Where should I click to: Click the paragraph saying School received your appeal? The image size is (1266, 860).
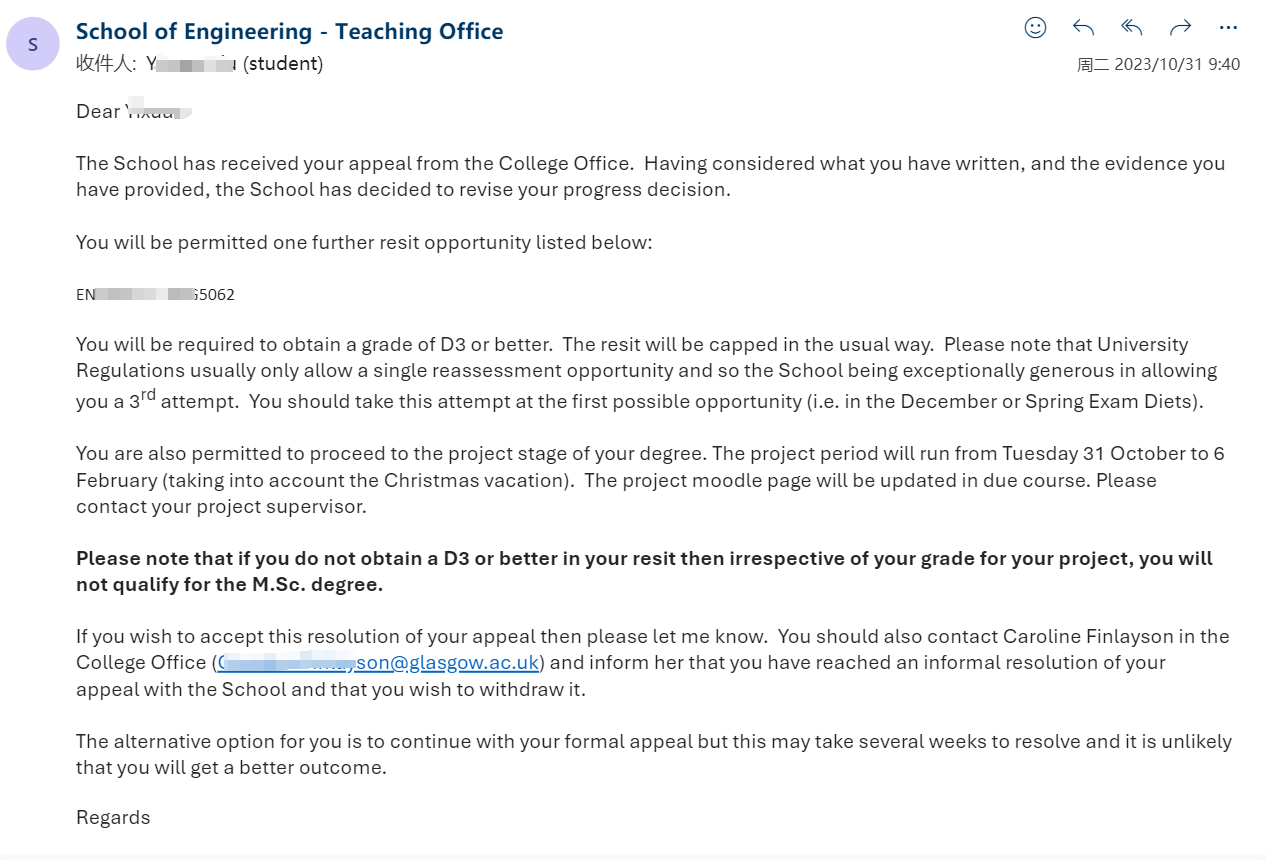point(650,176)
